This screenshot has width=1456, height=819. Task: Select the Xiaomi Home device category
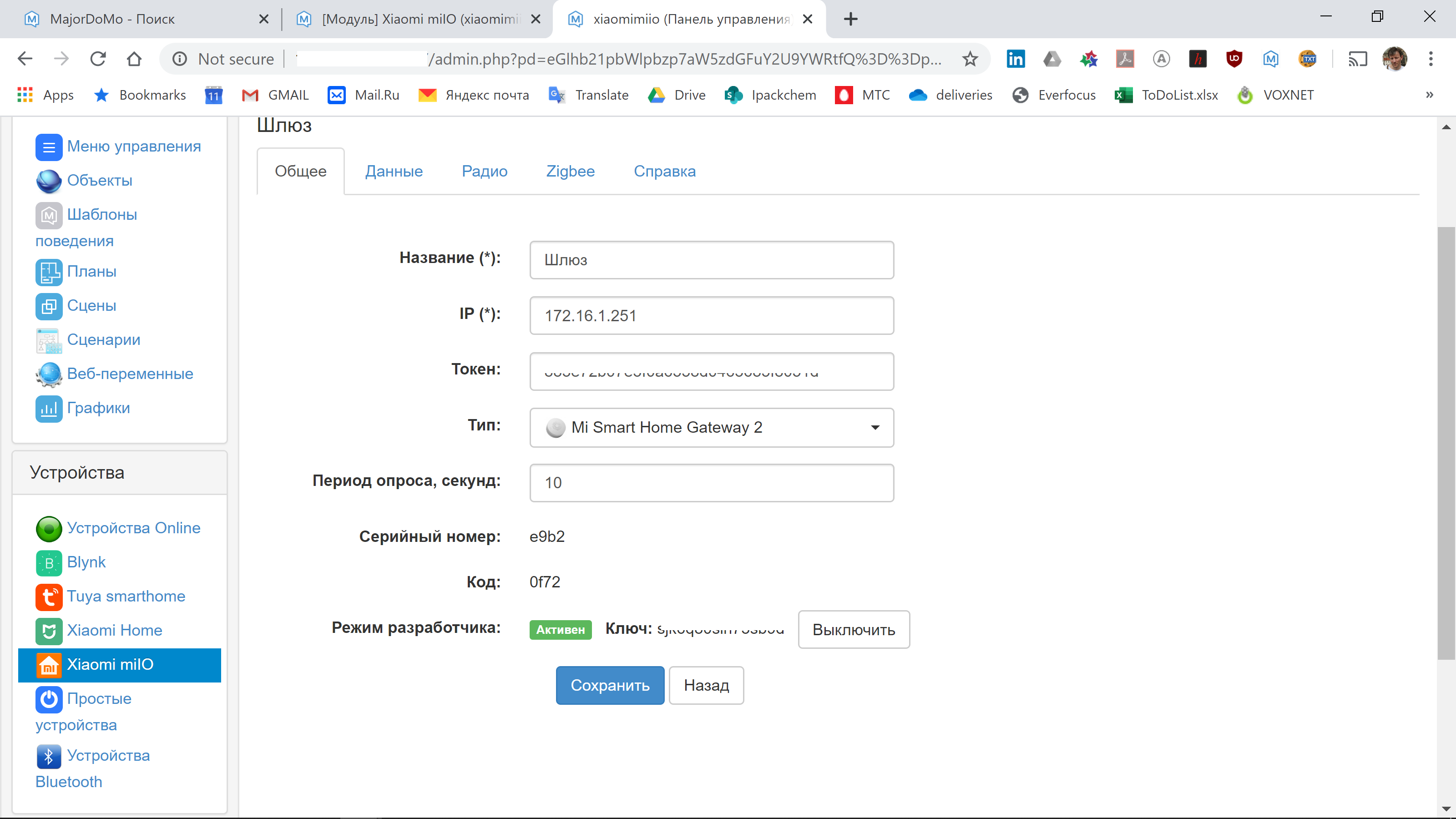[x=114, y=630]
